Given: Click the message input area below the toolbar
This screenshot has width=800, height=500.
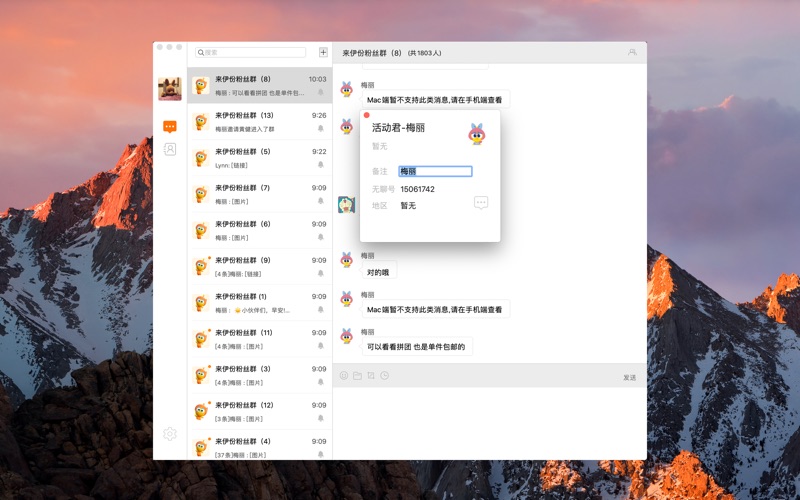Looking at the screenshot, I should (x=490, y=422).
